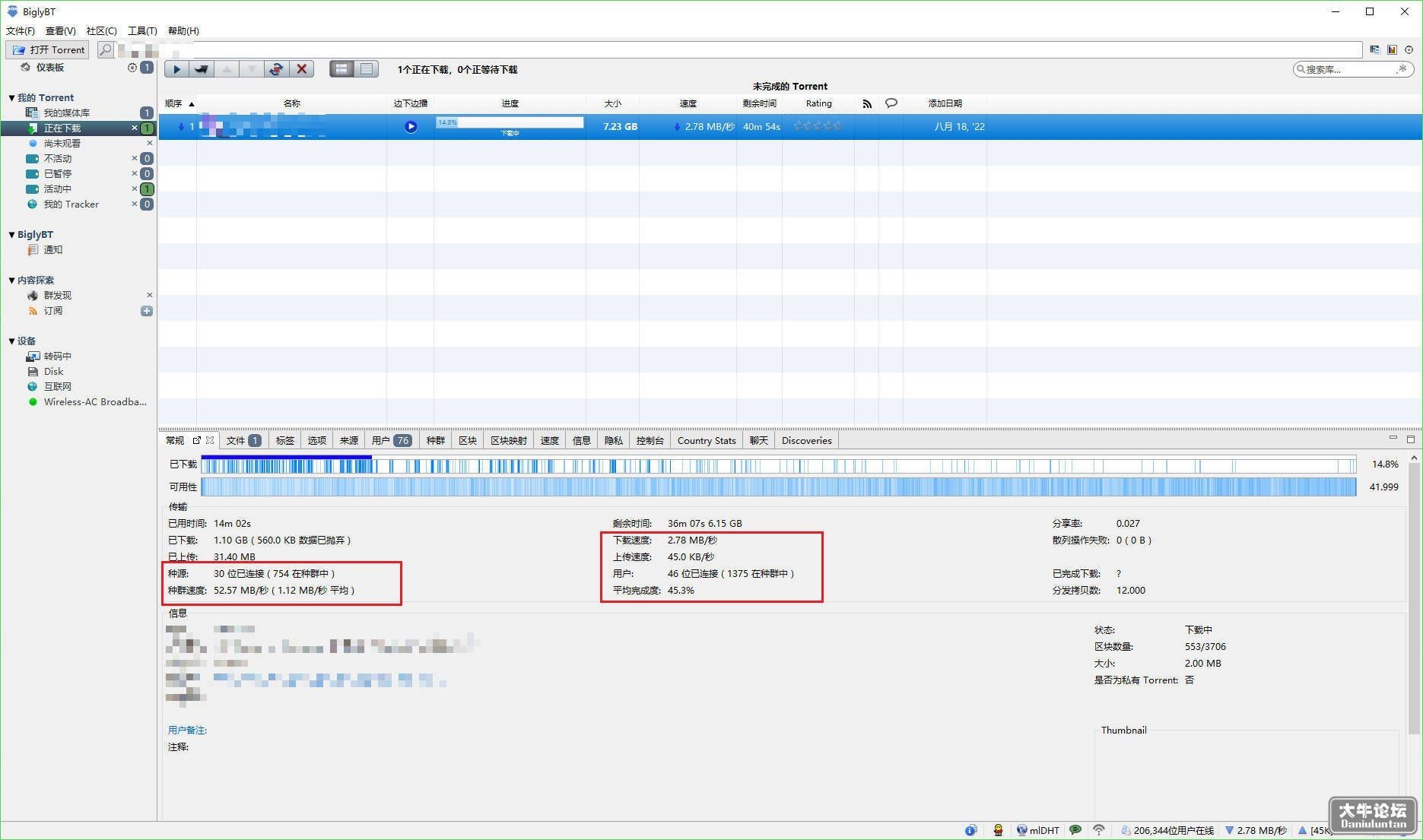Open 我的媒体库 in the sidebar
This screenshot has height=840, width=1423.
click(x=67, y=113)
